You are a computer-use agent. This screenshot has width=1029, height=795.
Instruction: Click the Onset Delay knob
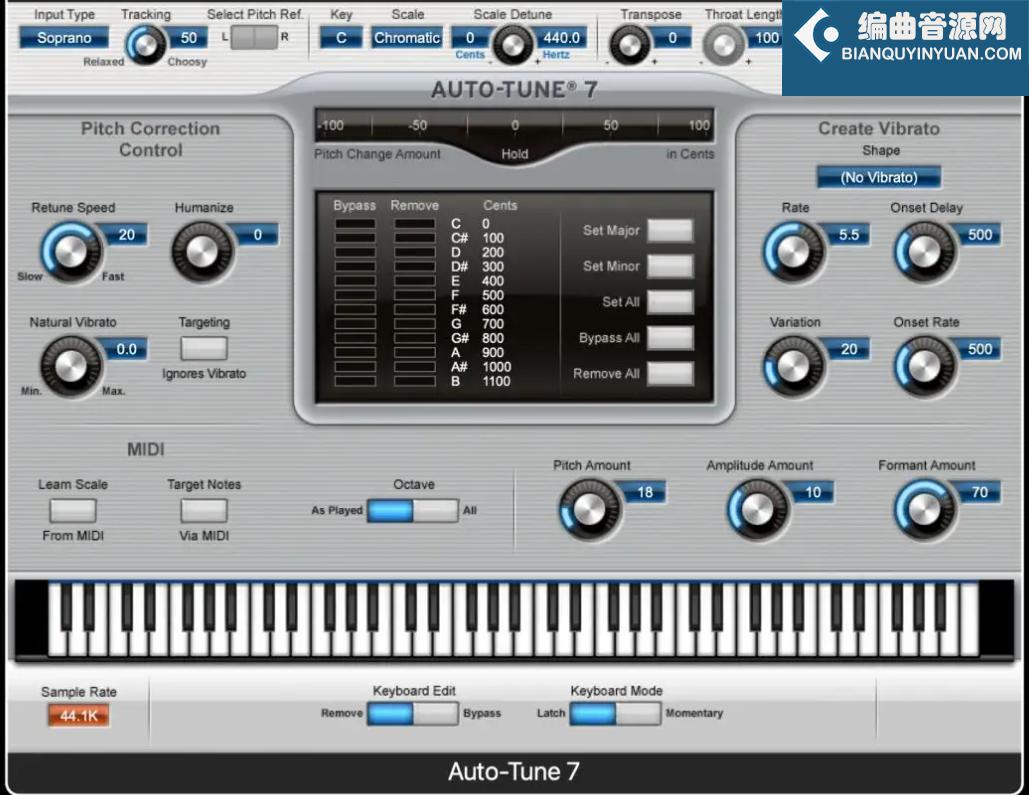click(x=925, y=251)
